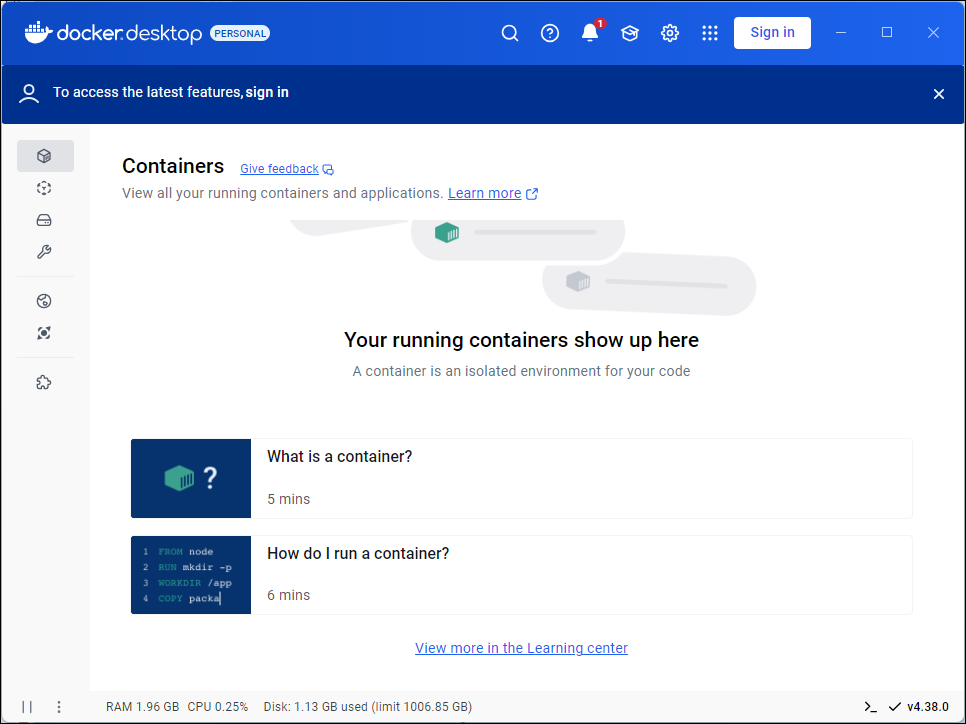
Task: Dismiss the sign in banner
Action: [x=938, y=94]
